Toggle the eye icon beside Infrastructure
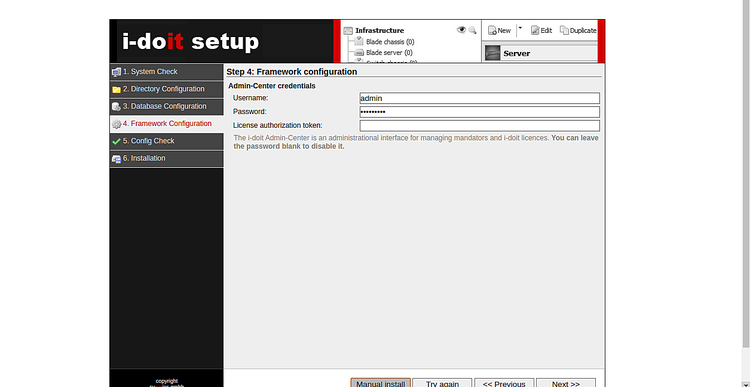Screen dimensions: 750x387 [461, 30]
